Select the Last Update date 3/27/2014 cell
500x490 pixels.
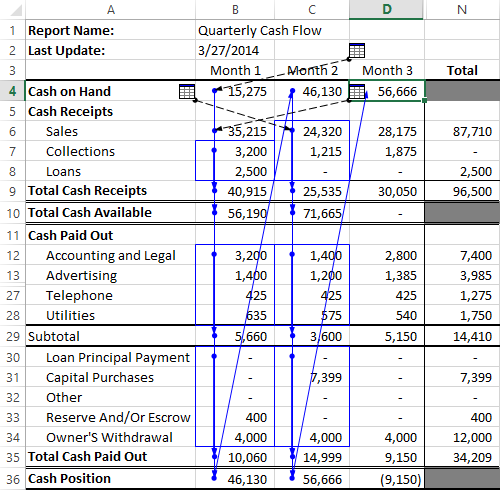(x=235, y=51)
